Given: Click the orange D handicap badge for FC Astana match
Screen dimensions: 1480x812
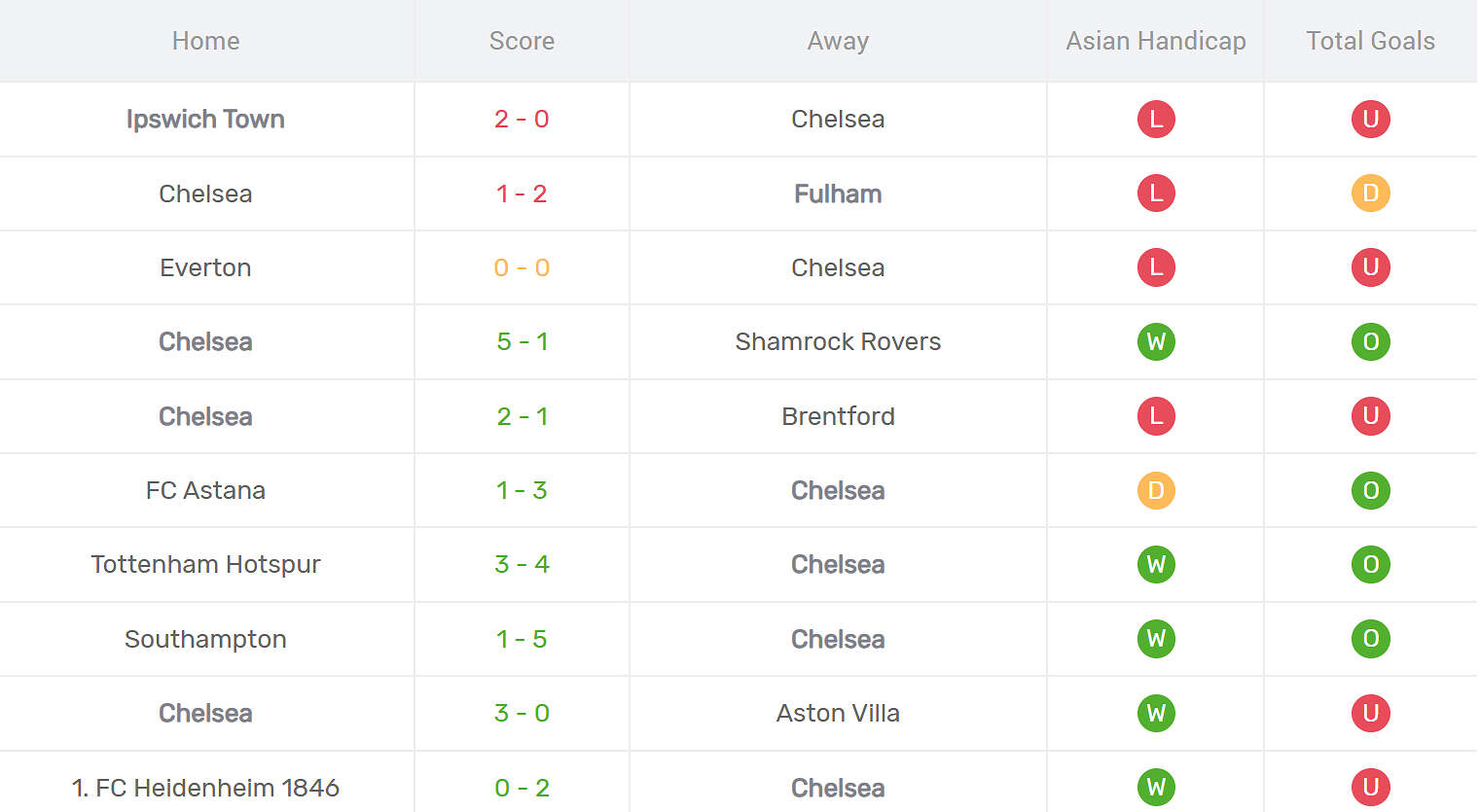Looking at the screenshot, I should (1156, 491).
